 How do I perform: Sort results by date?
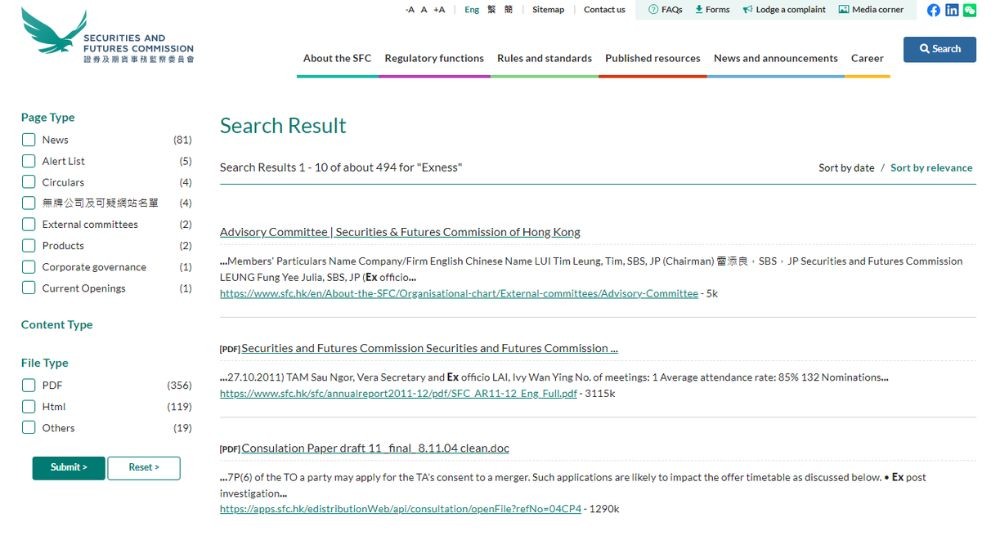[x=846, y=168]
